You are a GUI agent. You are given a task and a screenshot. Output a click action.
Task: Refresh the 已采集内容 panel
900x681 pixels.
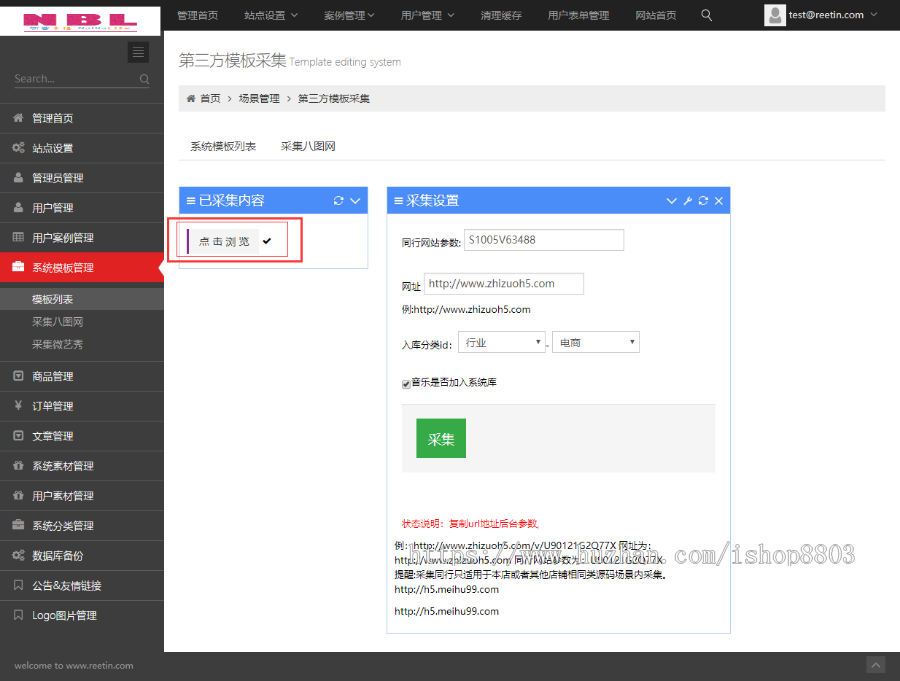[338, 200]
